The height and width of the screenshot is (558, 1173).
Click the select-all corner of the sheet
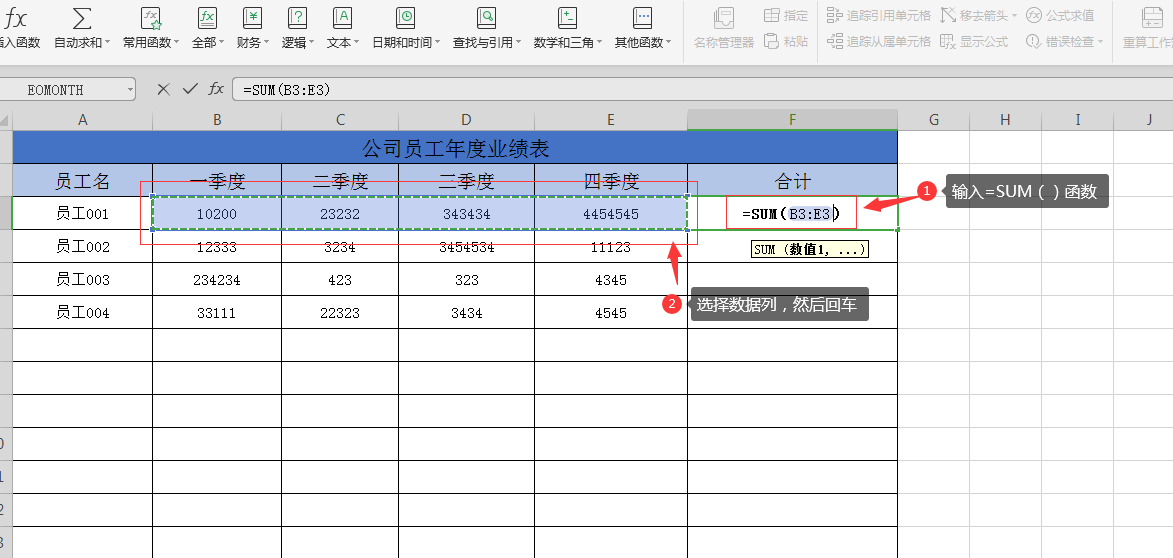(x=5, y=120)
